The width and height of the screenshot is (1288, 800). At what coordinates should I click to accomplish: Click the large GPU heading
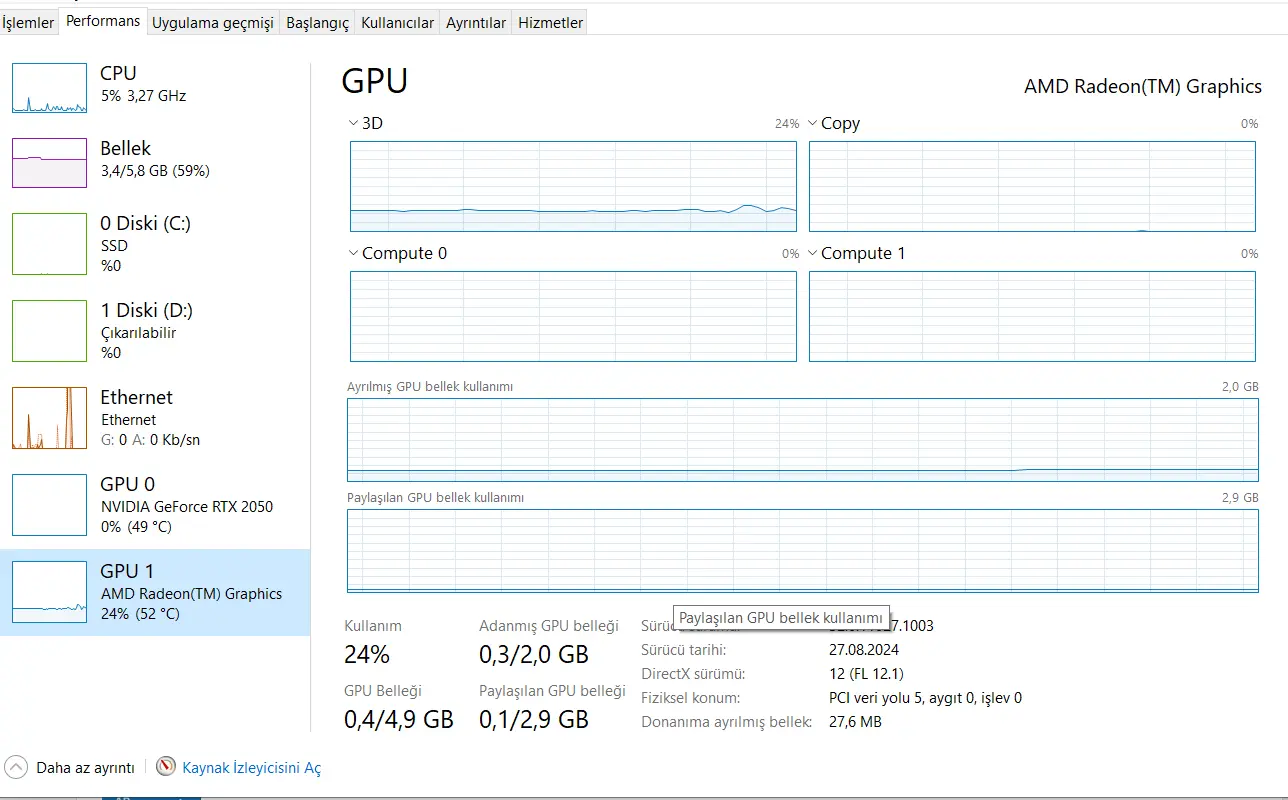(375, 81)
